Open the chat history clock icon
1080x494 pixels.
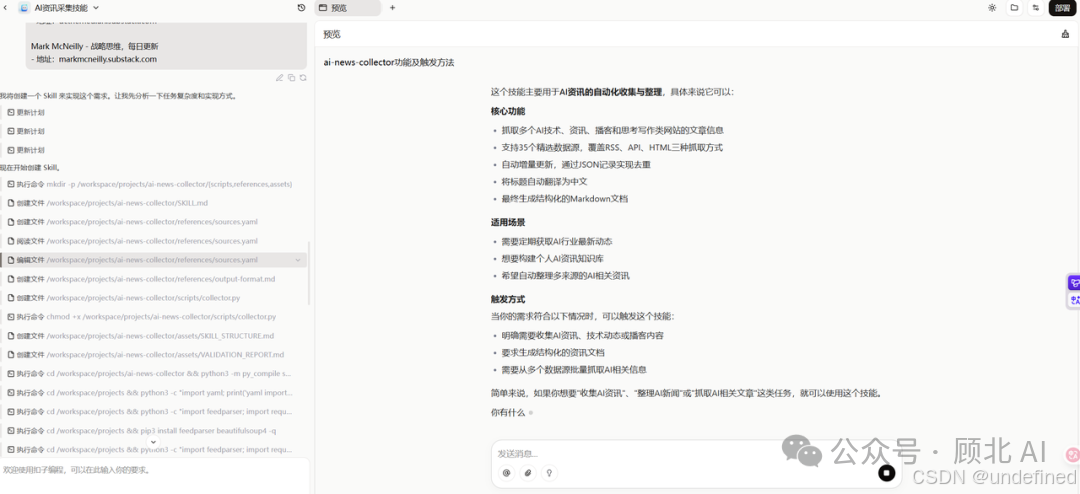click(x=301, y=8)
